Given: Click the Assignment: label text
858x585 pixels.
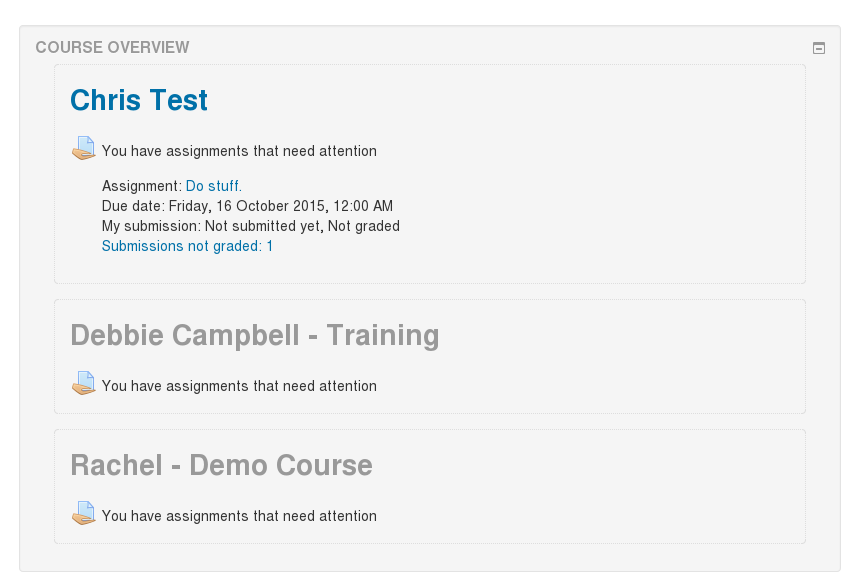Looking at the screenshot, I should (x=142, y=186).
